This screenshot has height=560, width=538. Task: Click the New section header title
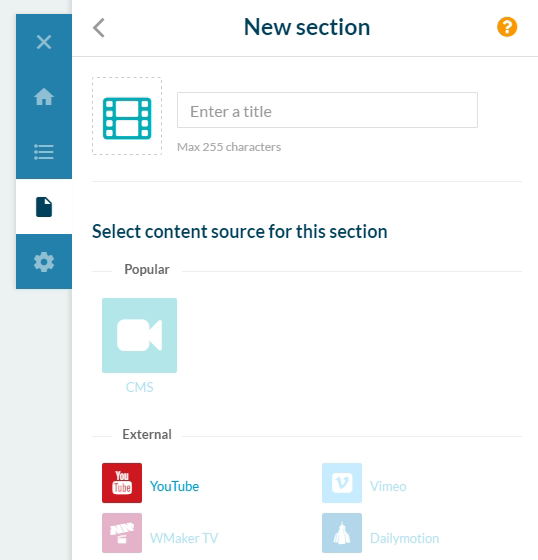[x=307, y=27]
